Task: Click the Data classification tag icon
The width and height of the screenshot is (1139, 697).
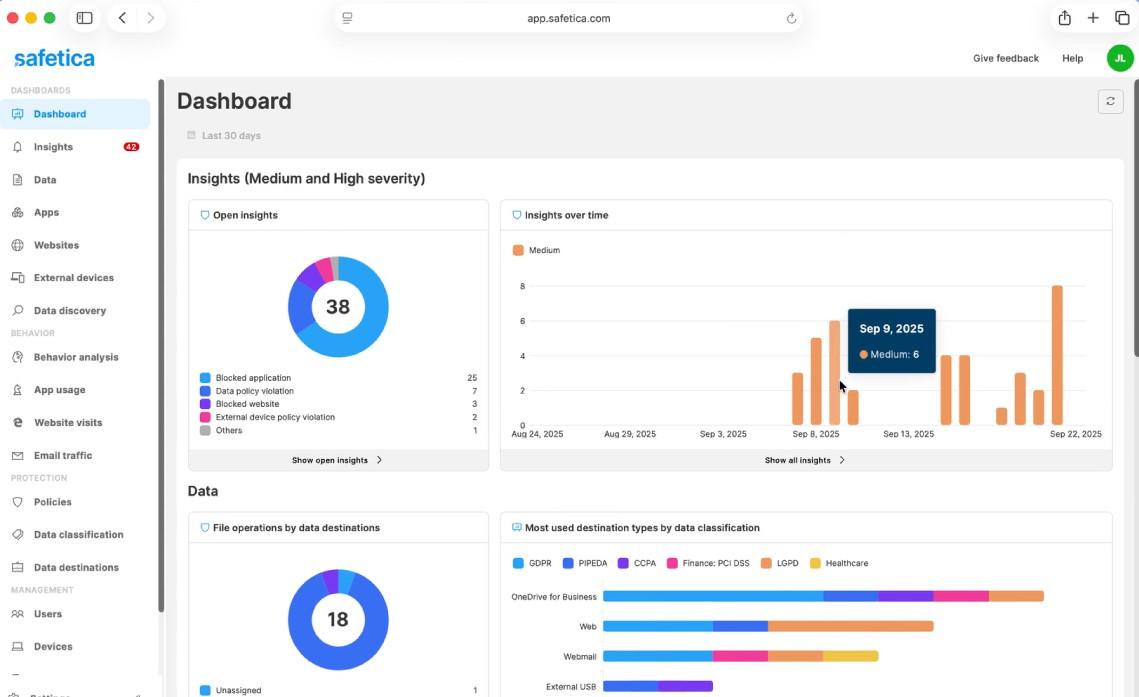Action: tap(17, 534)
